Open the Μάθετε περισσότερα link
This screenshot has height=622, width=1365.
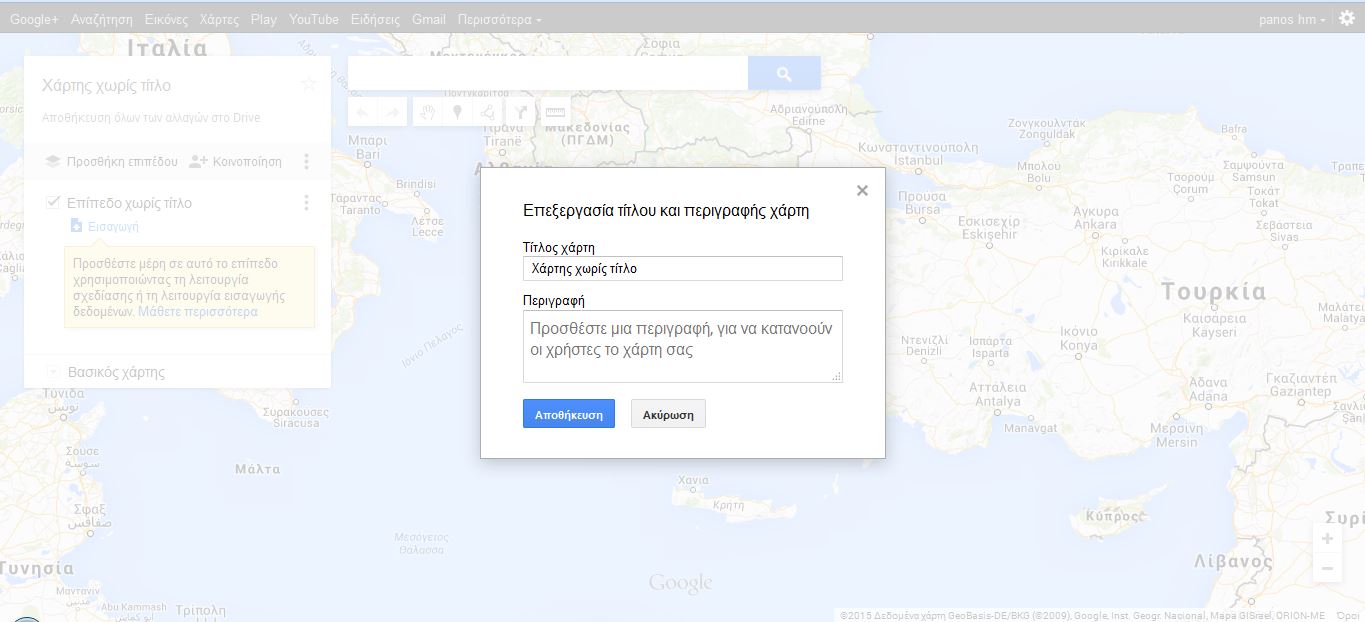198,311
